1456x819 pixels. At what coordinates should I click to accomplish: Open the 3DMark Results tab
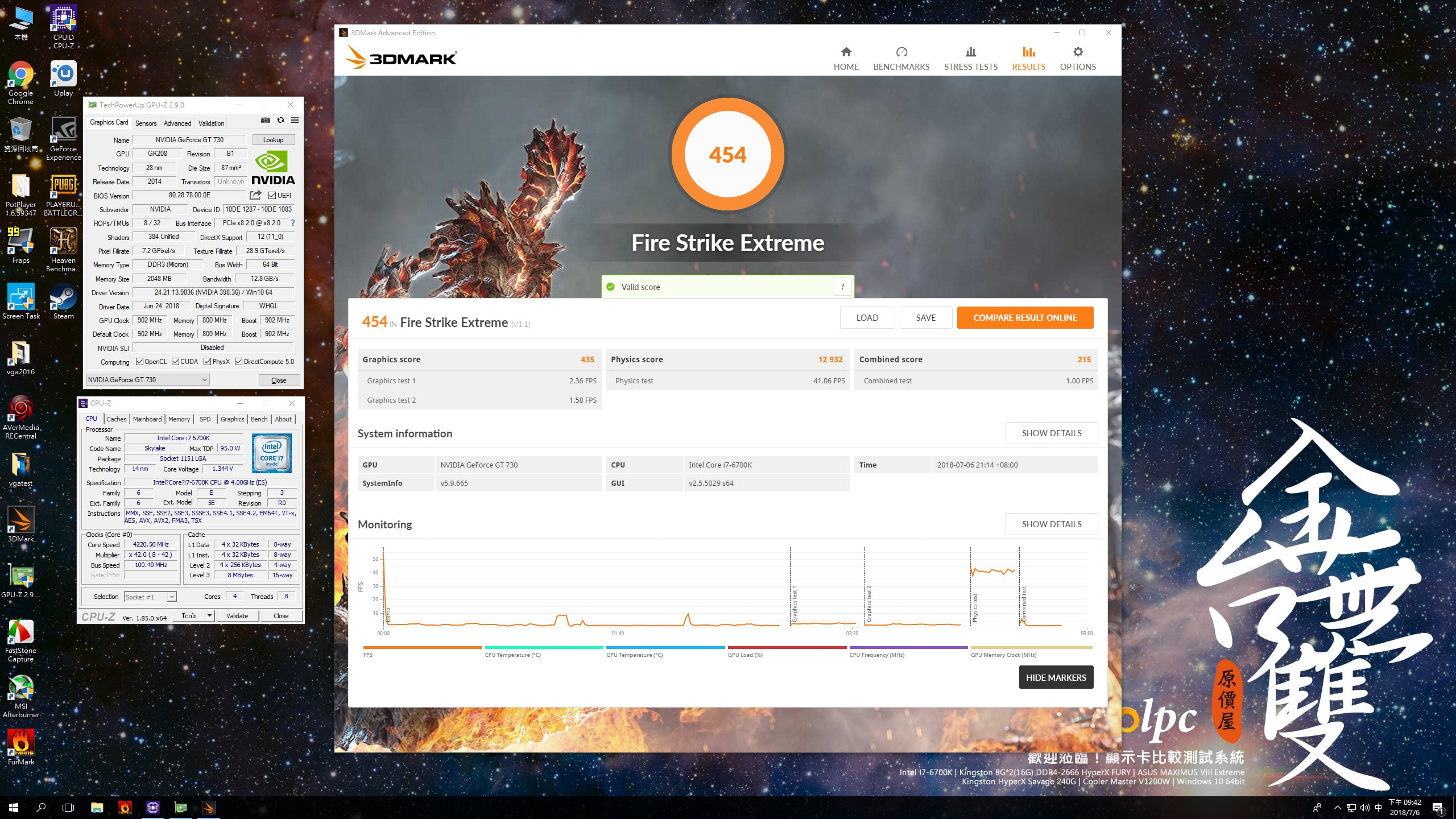1028,59
